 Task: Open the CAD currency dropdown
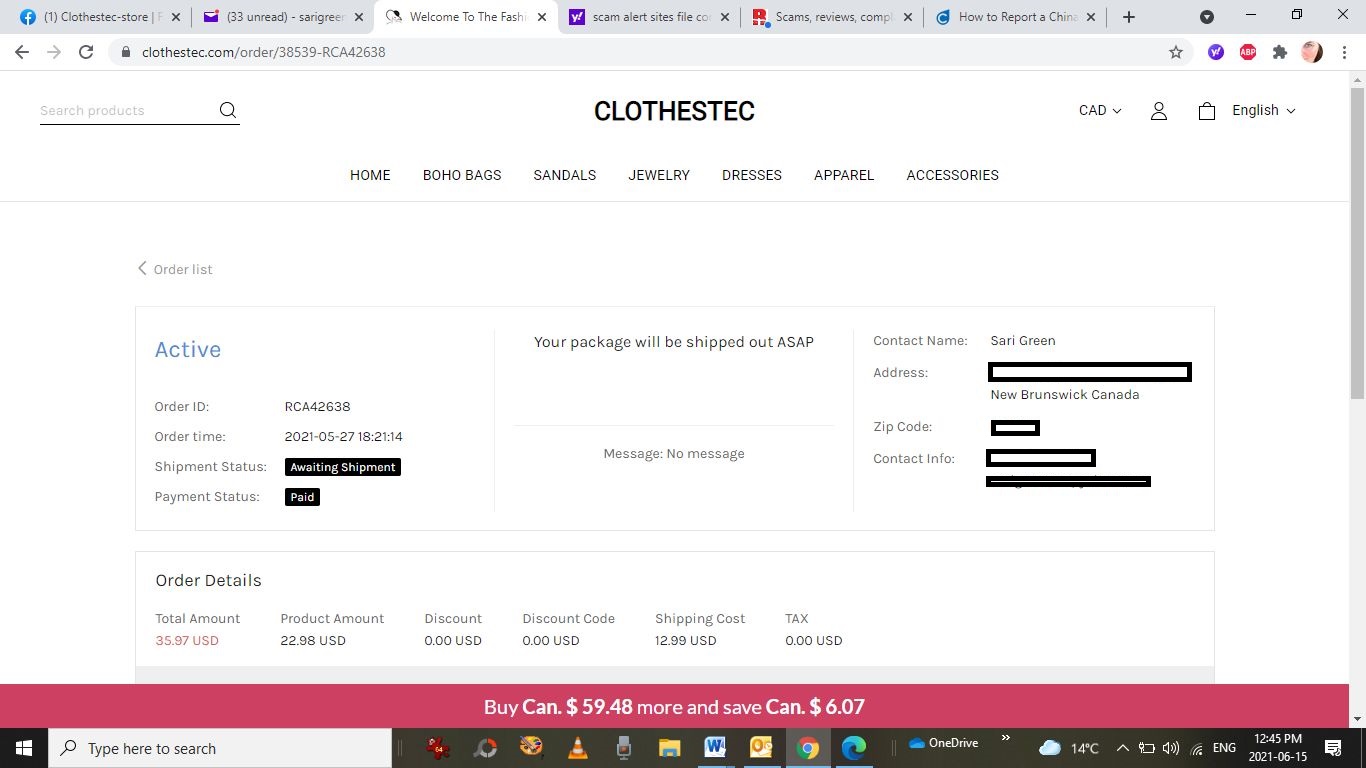(1100, 111)
